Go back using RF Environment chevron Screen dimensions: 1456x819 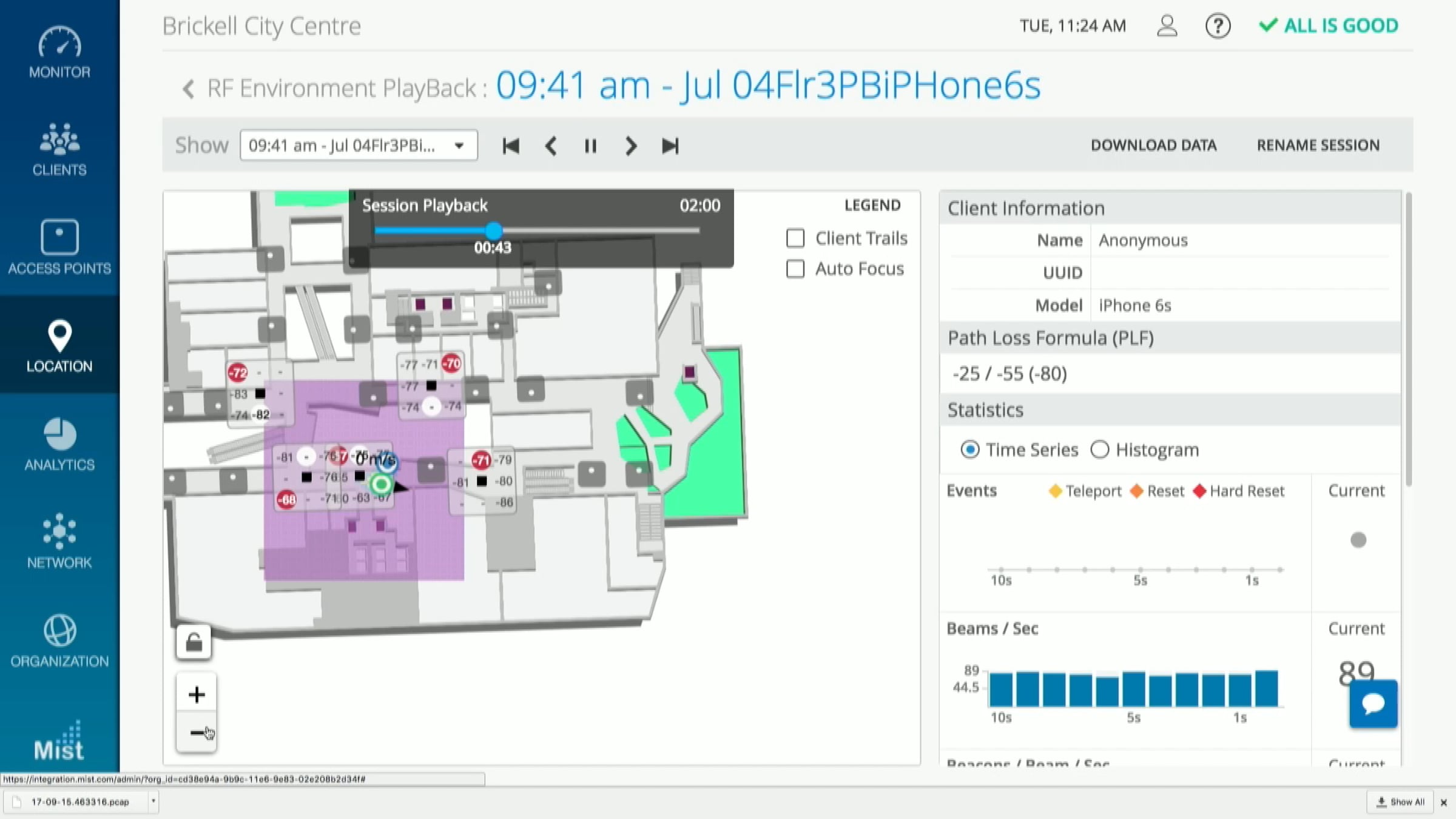point(189,89)
